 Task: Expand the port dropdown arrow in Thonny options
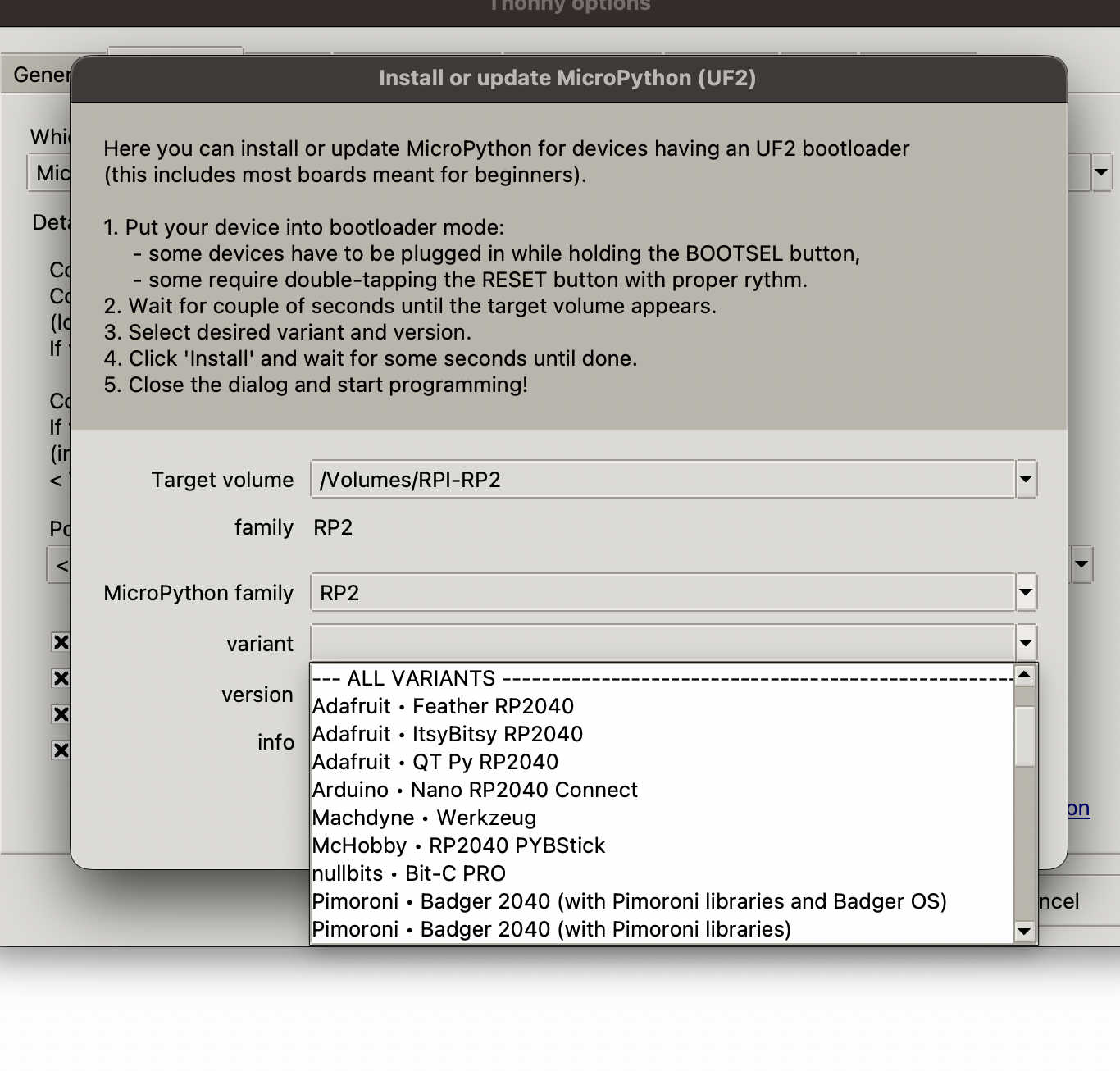[x=1081, y=564]
